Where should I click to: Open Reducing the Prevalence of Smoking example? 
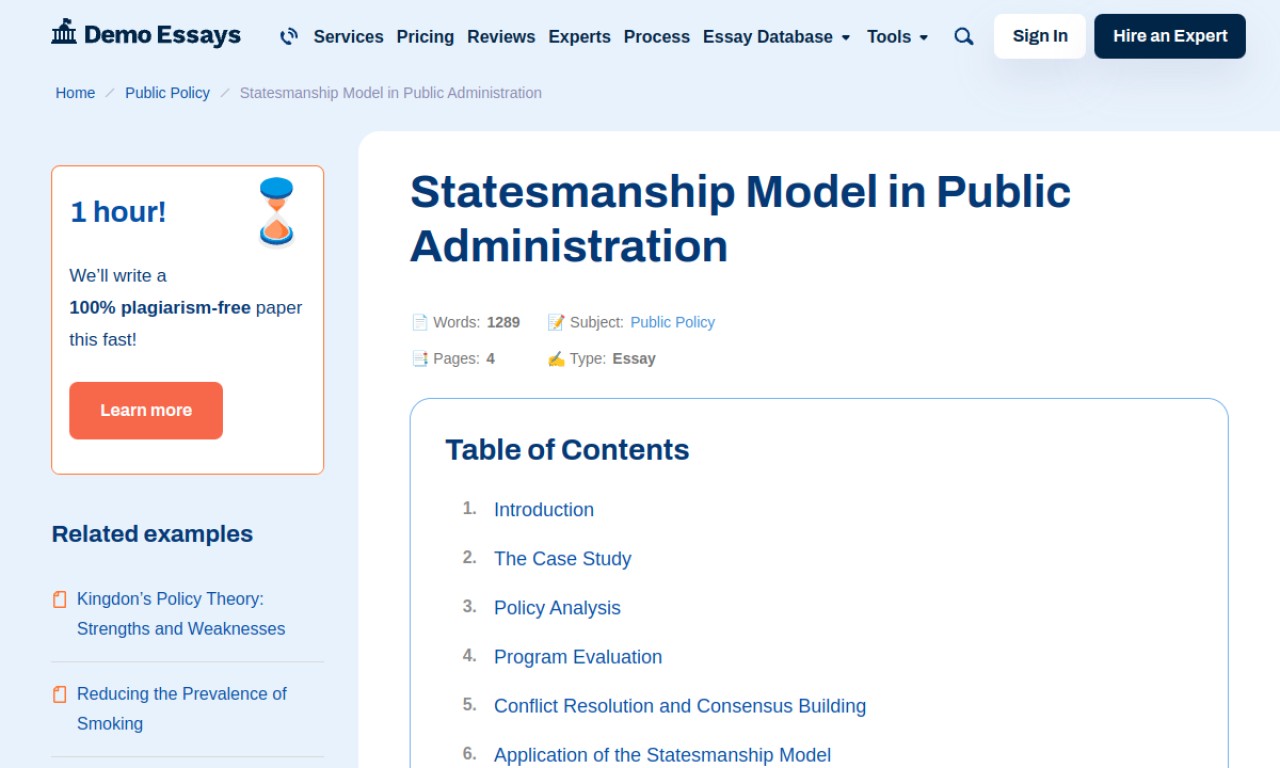point(182,709)
